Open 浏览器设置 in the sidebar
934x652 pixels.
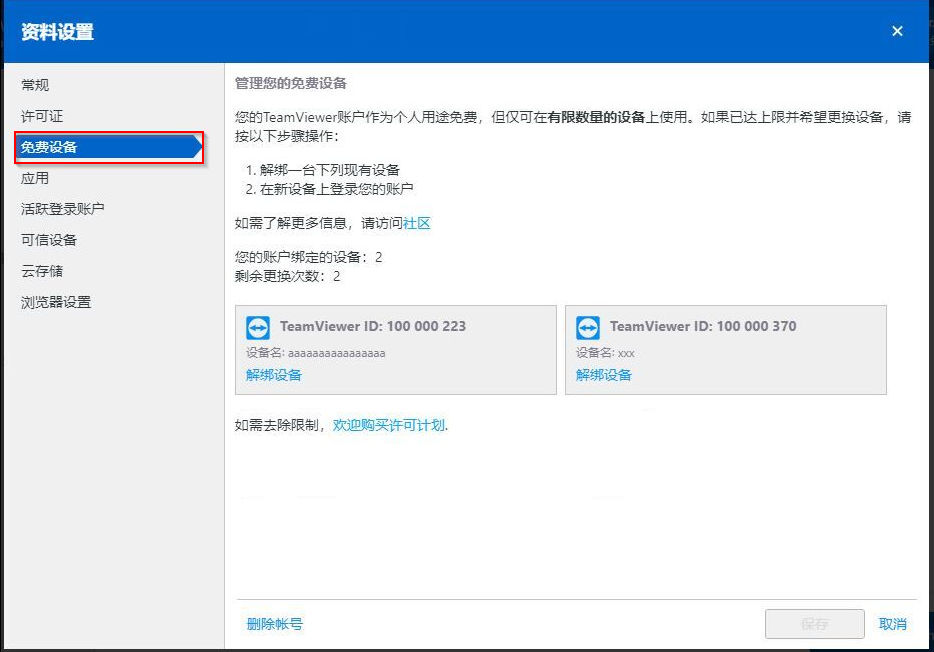[x=56, y=302]
